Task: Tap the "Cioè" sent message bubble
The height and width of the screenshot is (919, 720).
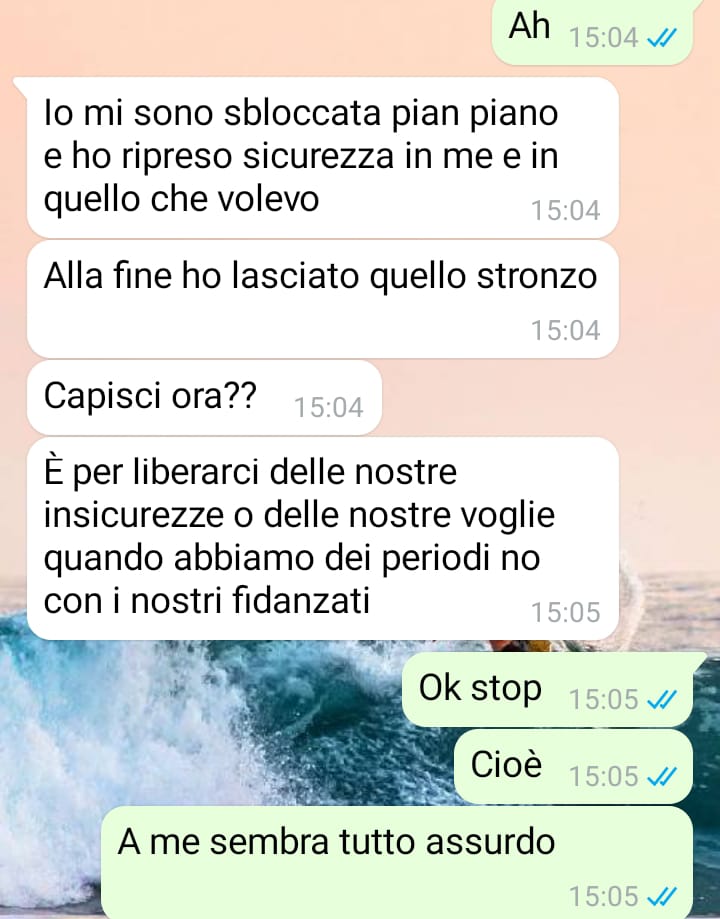Action: click(573, 767)
